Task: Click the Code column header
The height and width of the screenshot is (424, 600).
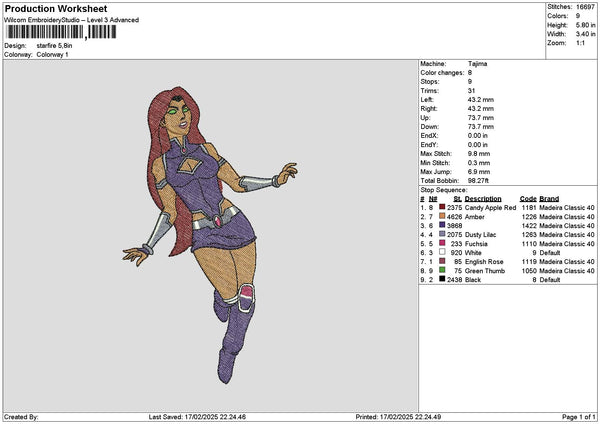Action: coord(528,198)
